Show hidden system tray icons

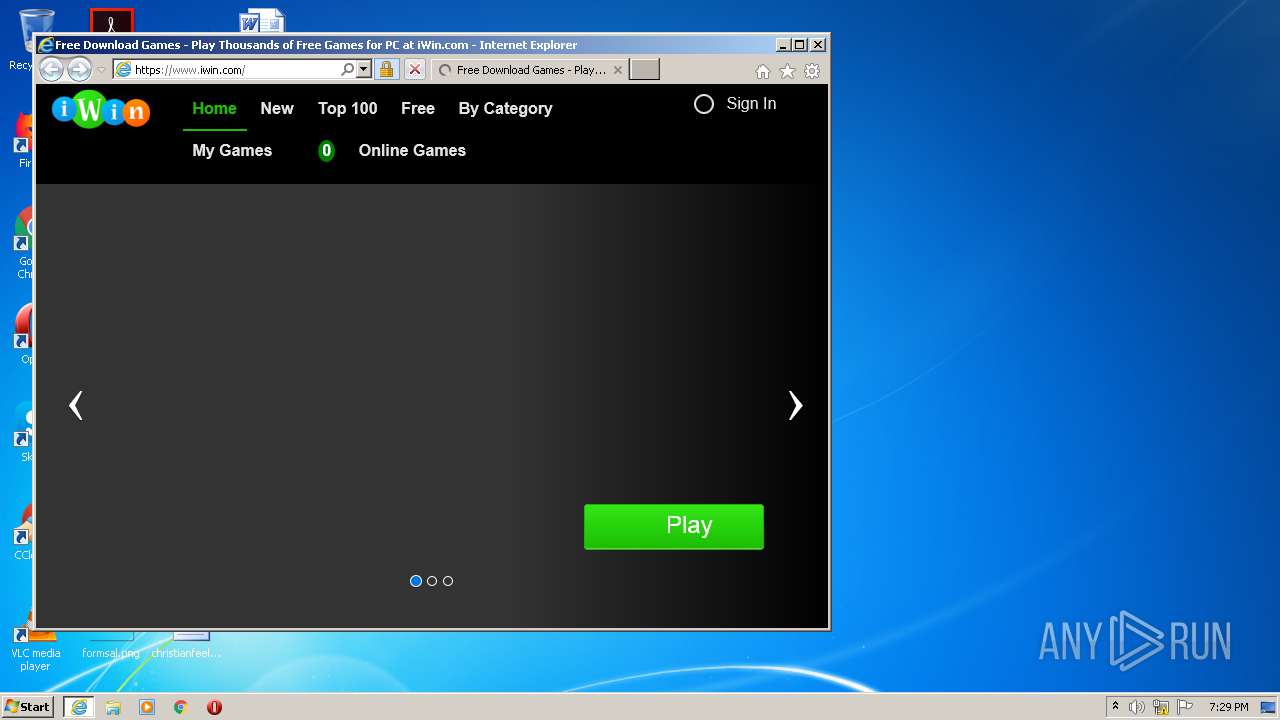[x=1116, y=707]
